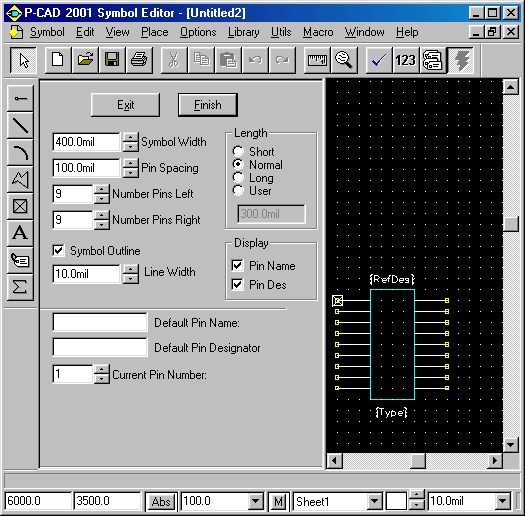Toggle the lightning symbol wizard icon

click(461, 60)
